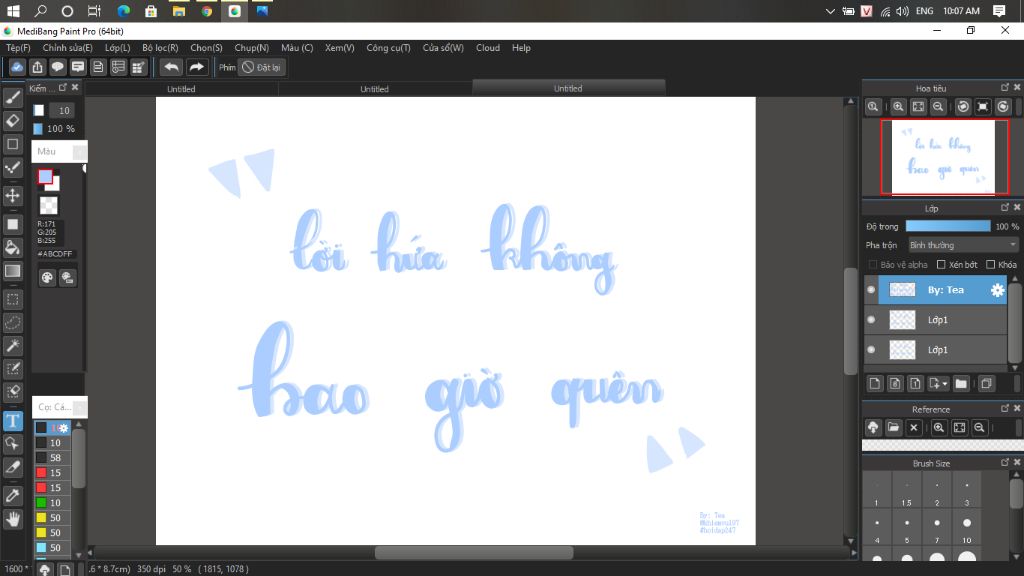Zoom in the Navigator view
Image resolution: width=1024 pixels, height=576 pixels.
[899, 107]
